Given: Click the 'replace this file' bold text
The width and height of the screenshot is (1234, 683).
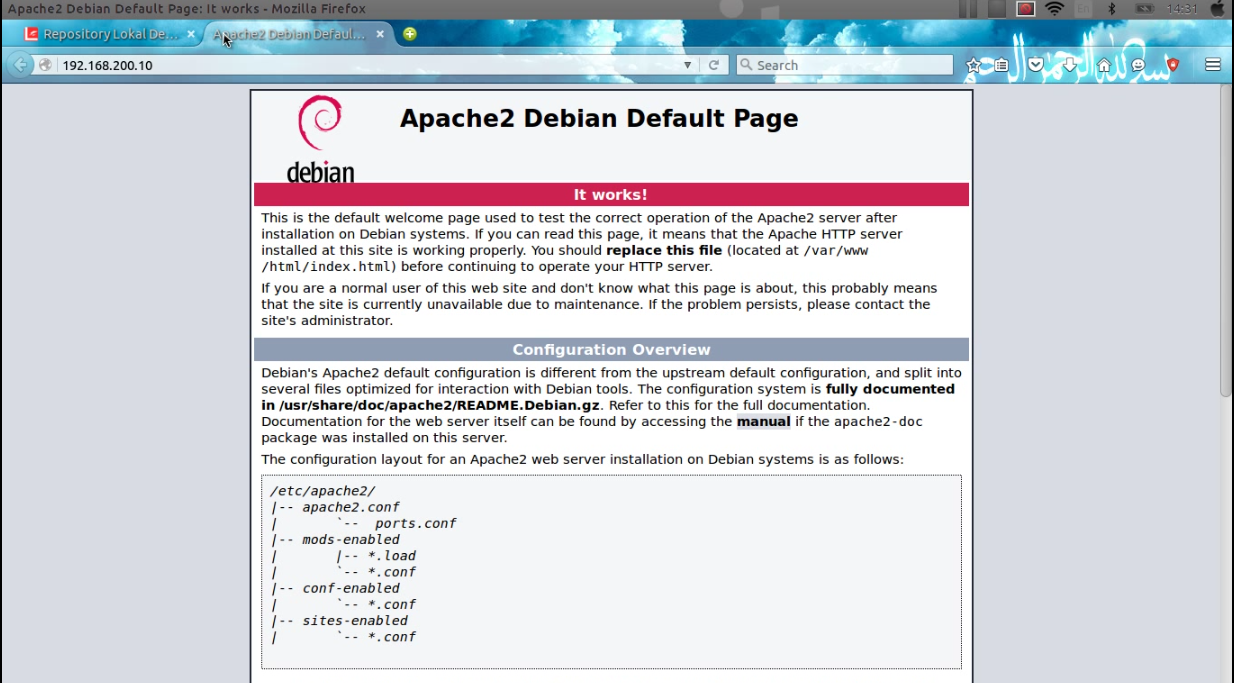Looking at the screenshot, I should (664, 250).
